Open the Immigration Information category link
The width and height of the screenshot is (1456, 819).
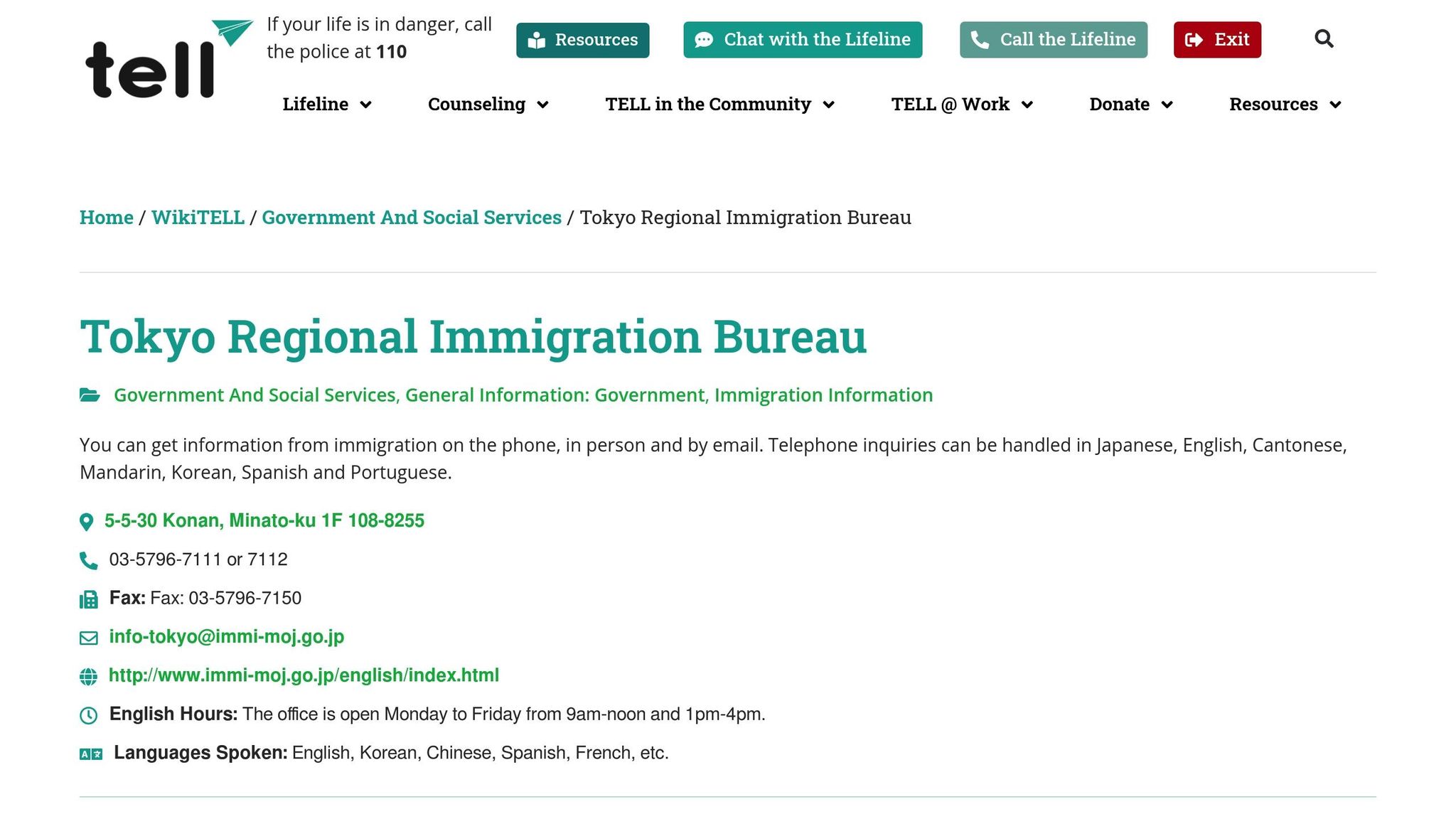point(823,395)
